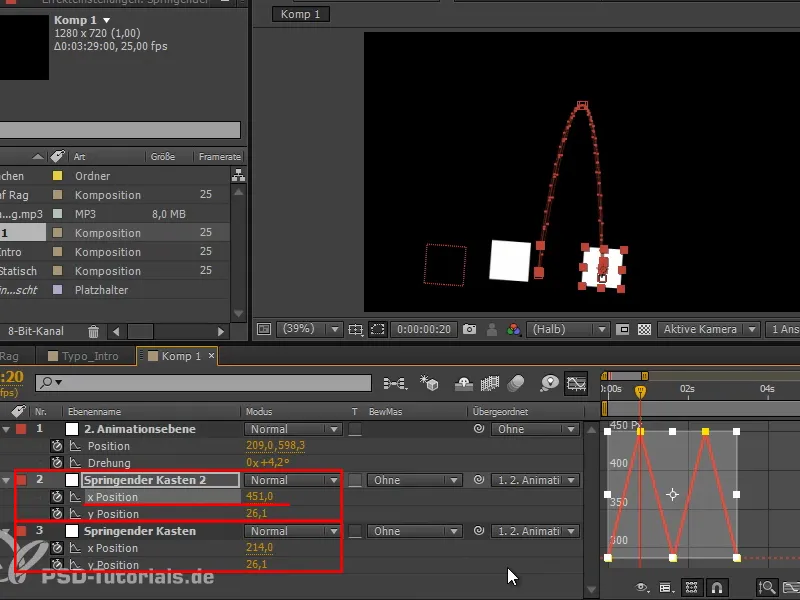800x600 pixels.
Task: Open BewMas dropdown for Springender Kasten 2
Action: (x=415, y=480)
